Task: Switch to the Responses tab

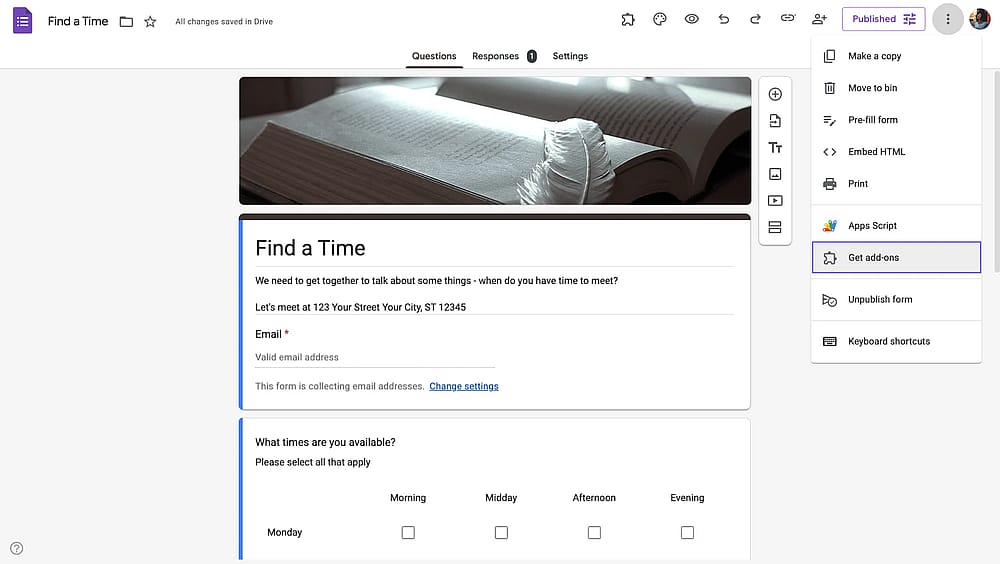Action: point(504,56)
